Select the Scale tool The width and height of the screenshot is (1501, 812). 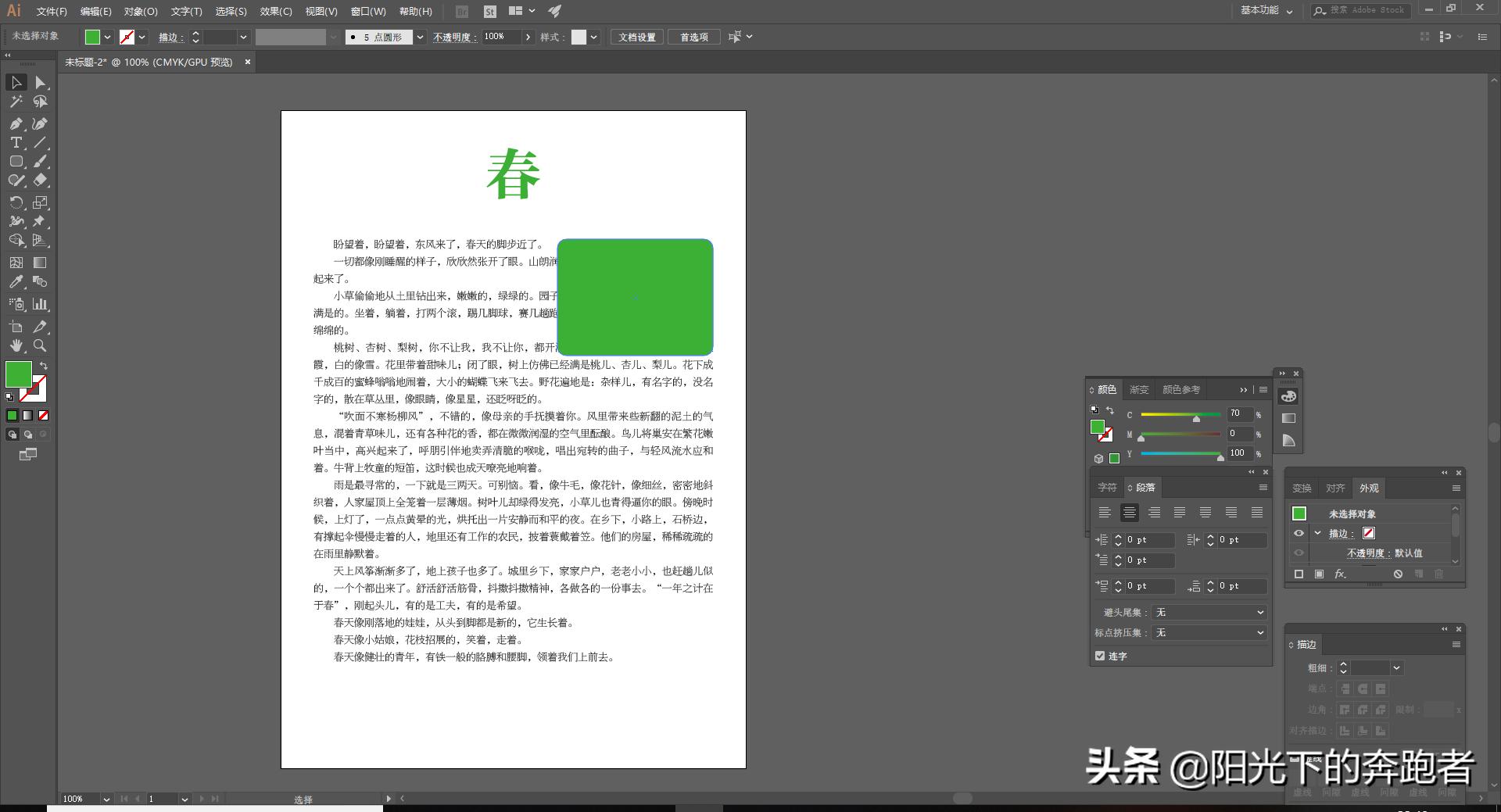(41, 202)
